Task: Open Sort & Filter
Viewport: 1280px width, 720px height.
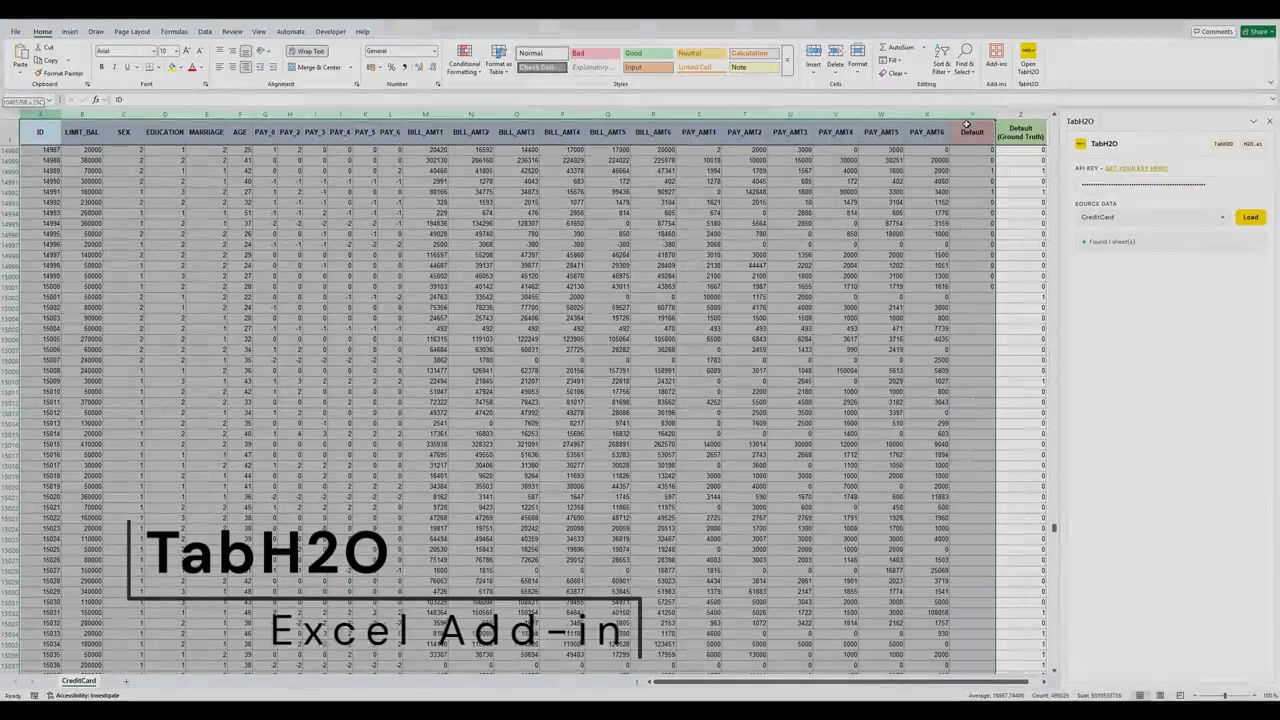Action: click(941, 59)
